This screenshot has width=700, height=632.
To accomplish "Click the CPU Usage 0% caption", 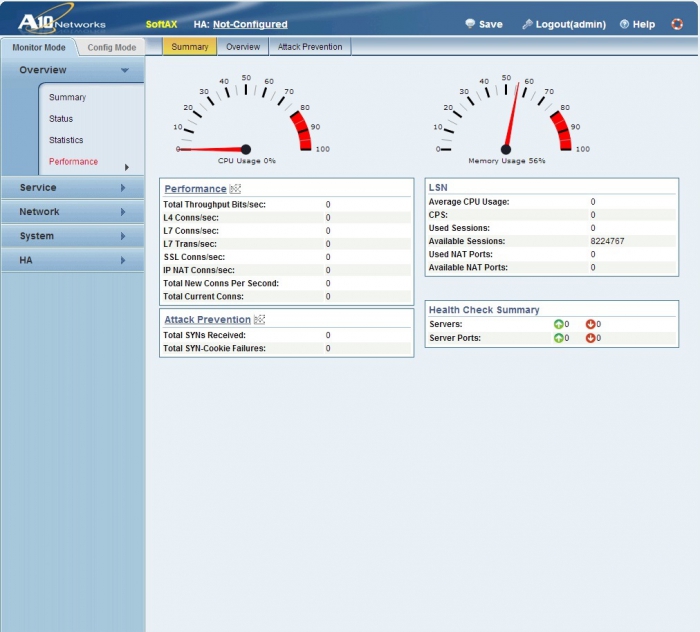I will pyautogui.click(x=246, y=161).
